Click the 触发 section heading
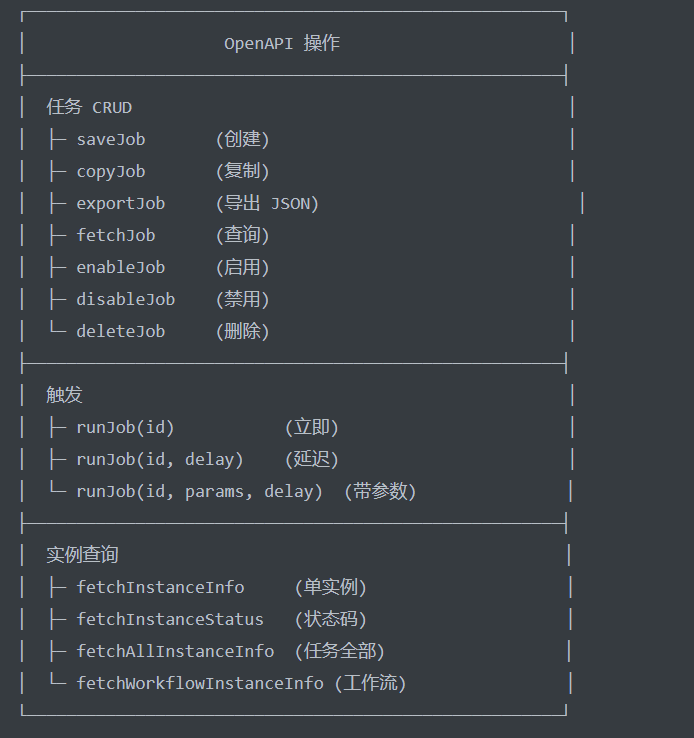 point(64,395)
